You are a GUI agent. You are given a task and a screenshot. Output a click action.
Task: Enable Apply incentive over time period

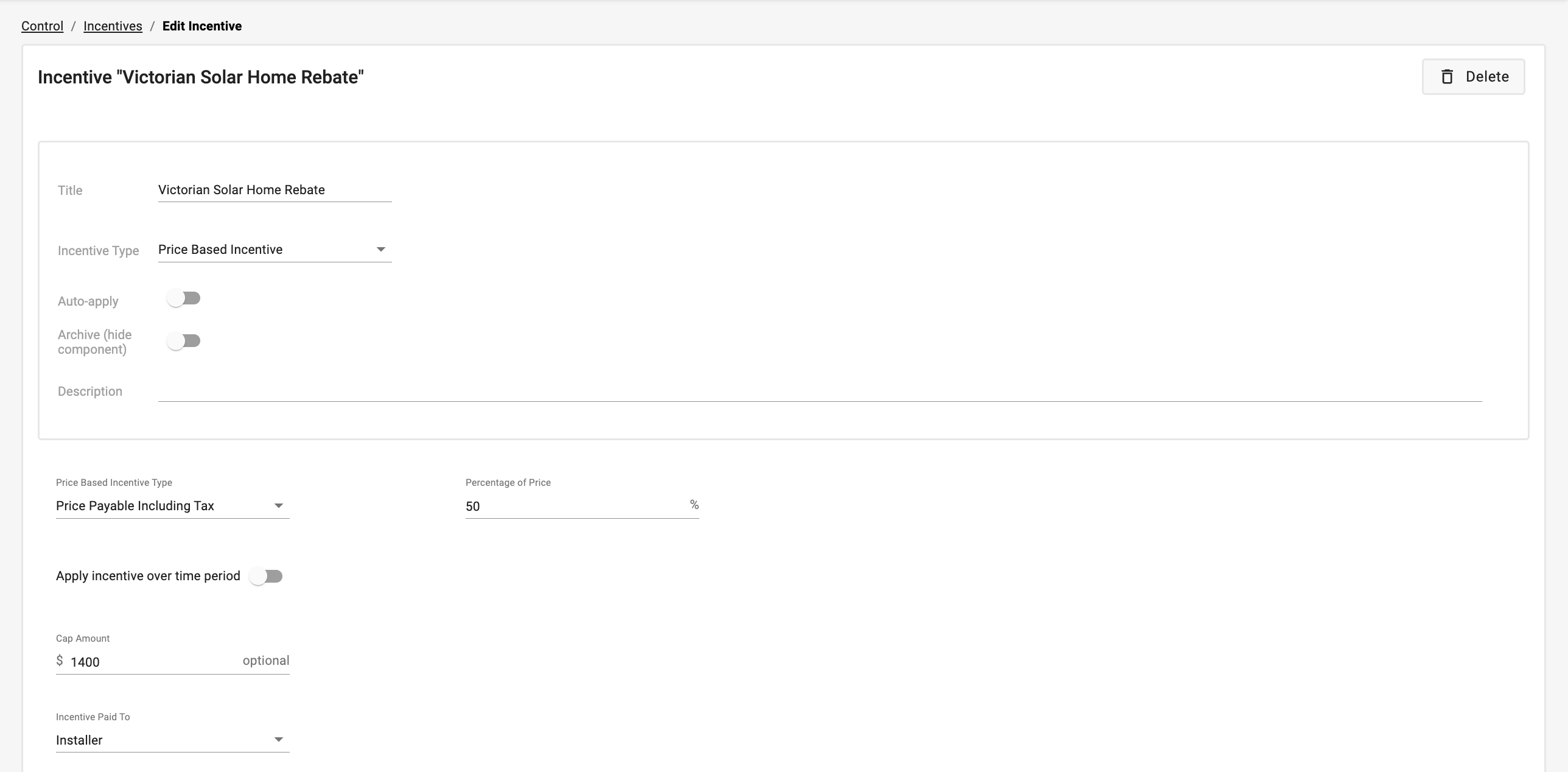pos(266,576)
